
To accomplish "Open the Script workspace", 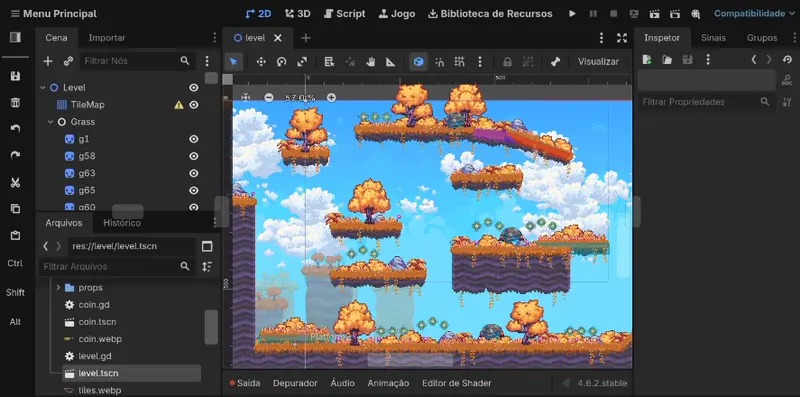I will coord(345,14).
